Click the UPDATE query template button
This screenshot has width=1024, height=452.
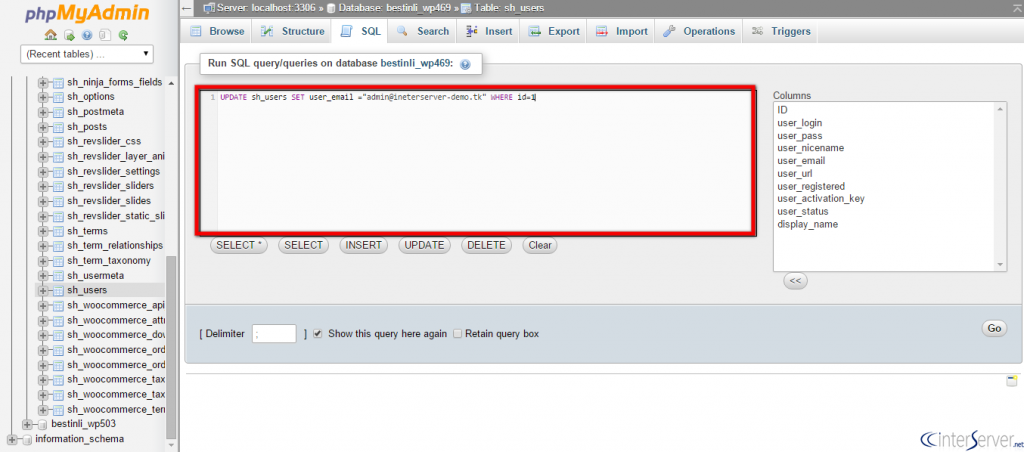pyautogui.click(x=424, y=245)
